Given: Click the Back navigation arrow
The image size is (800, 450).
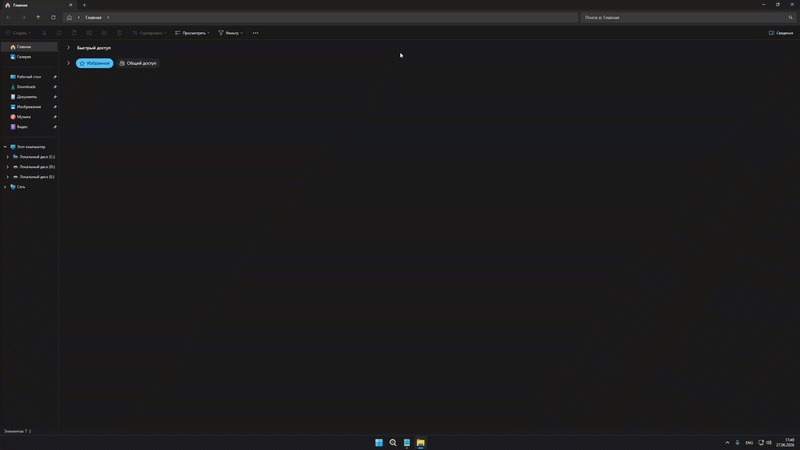Looking at the screenshot, I should pyautogui.click(x=9, y=17).
